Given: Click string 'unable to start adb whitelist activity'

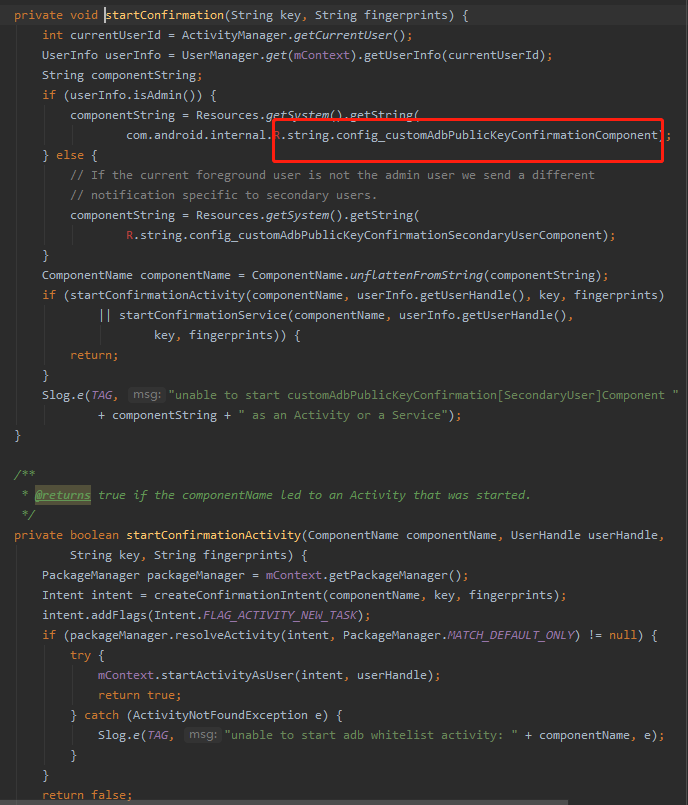Looking at the screenshot, I should tap(371, 736).
